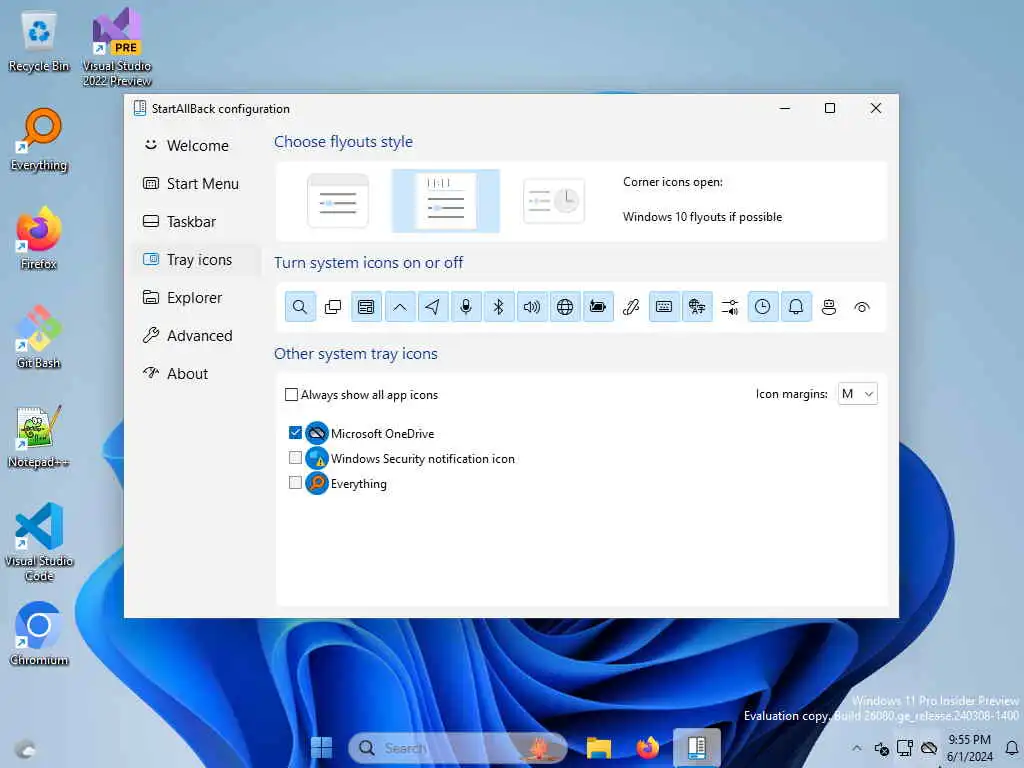
Task: Toggle the Touch keyboard system icon
Action: coord(664,307)
